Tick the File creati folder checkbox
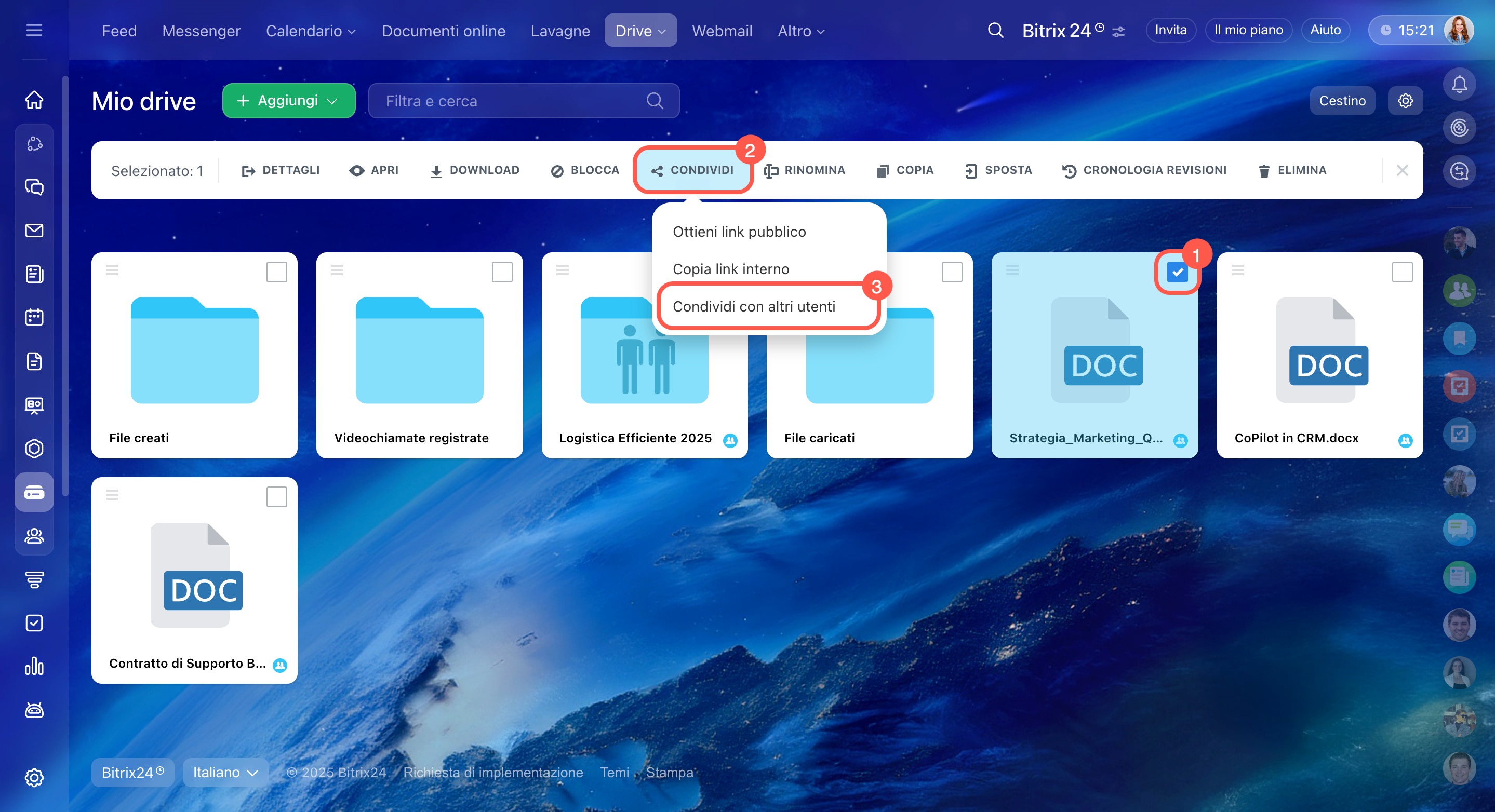 pos(276,272)
